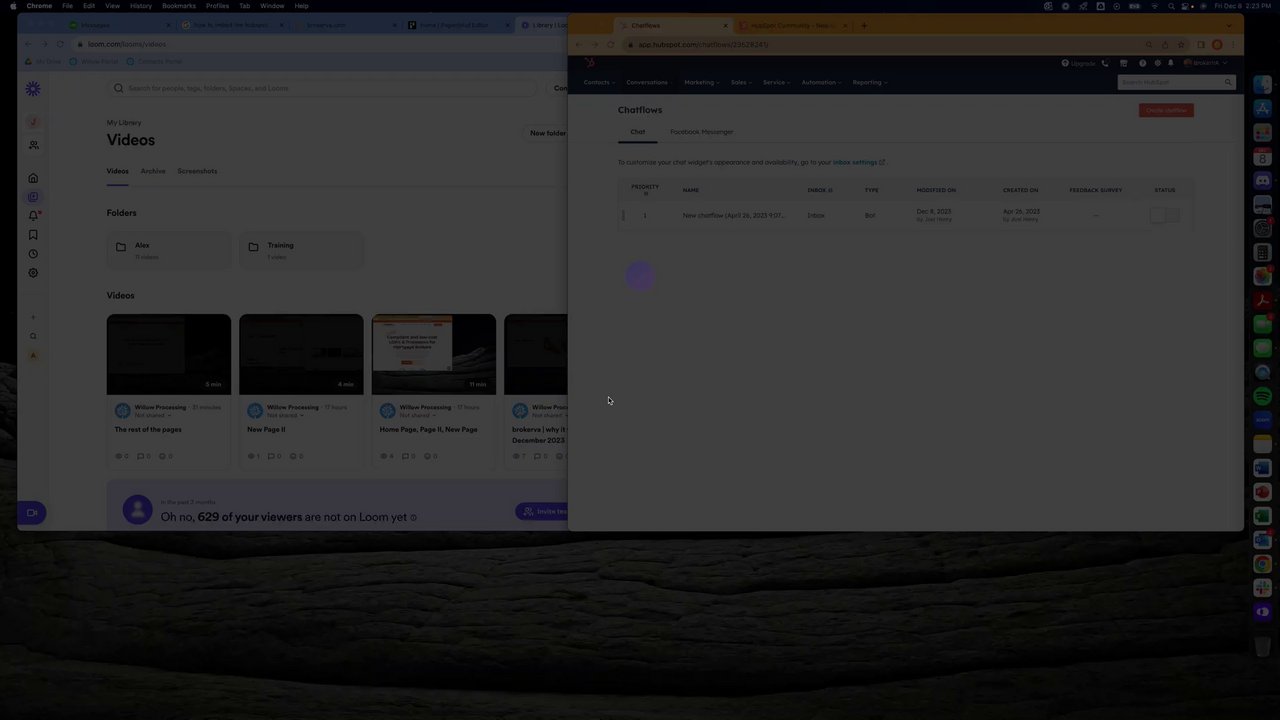Select the Chat tab in Chatflows
The width and height of the screenshot is (1280, 720).
(638, 132)
